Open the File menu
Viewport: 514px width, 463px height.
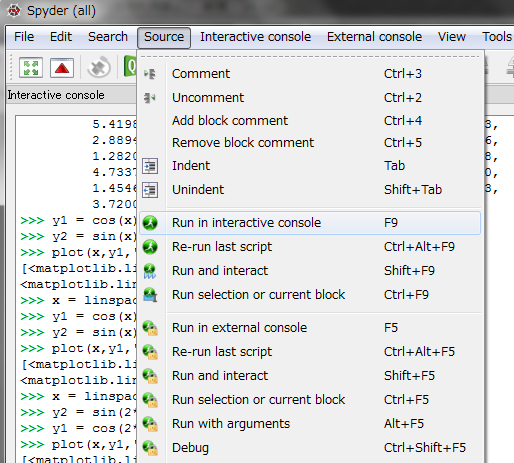[24, 37]
